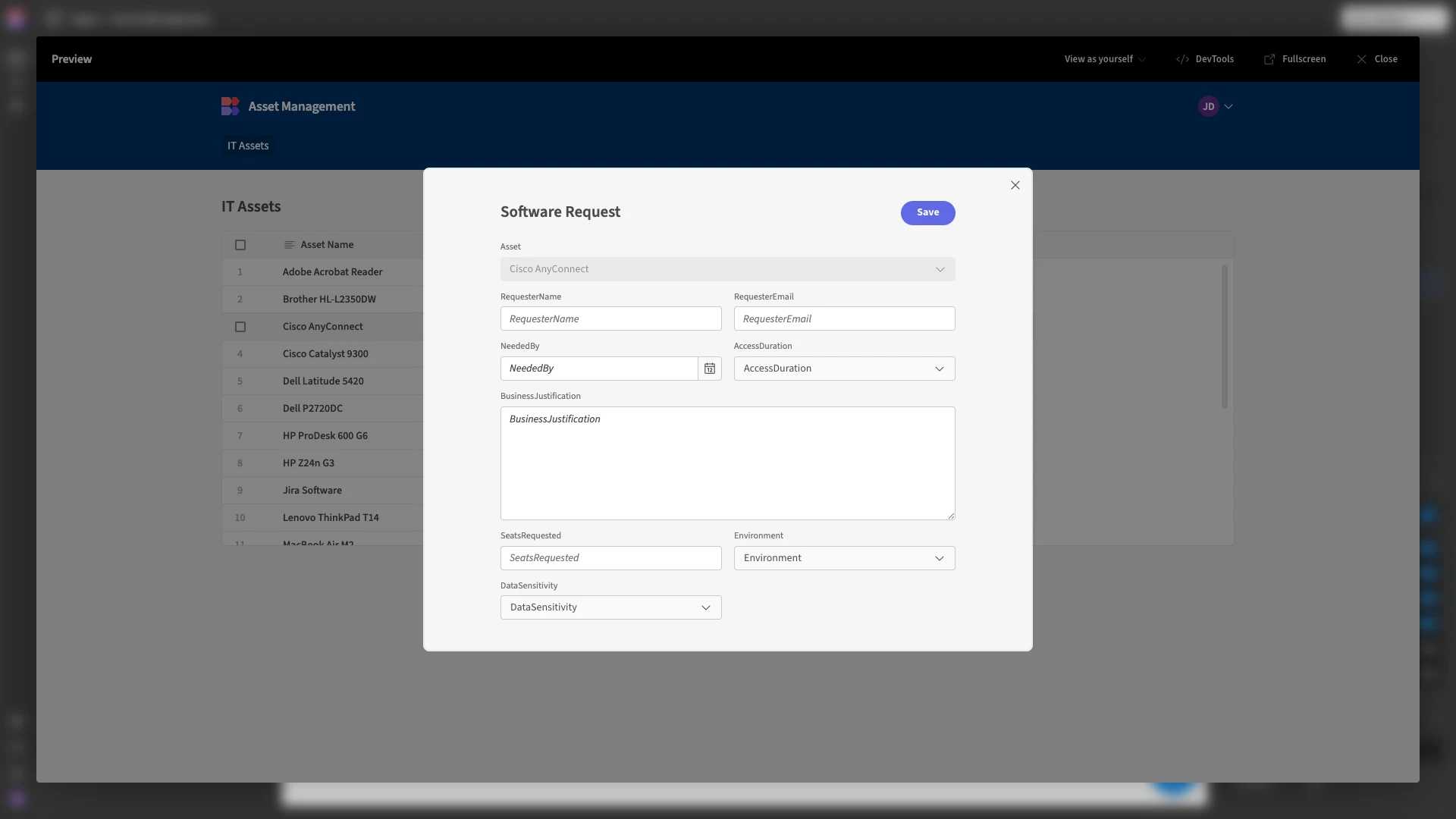Open the DataSensitivity dropdown
This screenshot has width=1456, height=819.
pyautogui.click(x=611, y=607)
